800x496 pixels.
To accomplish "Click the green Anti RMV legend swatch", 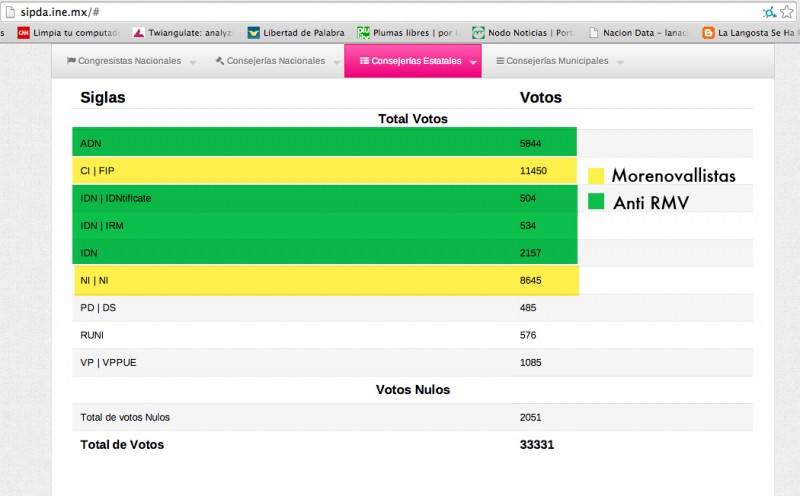I will [596, 201].
